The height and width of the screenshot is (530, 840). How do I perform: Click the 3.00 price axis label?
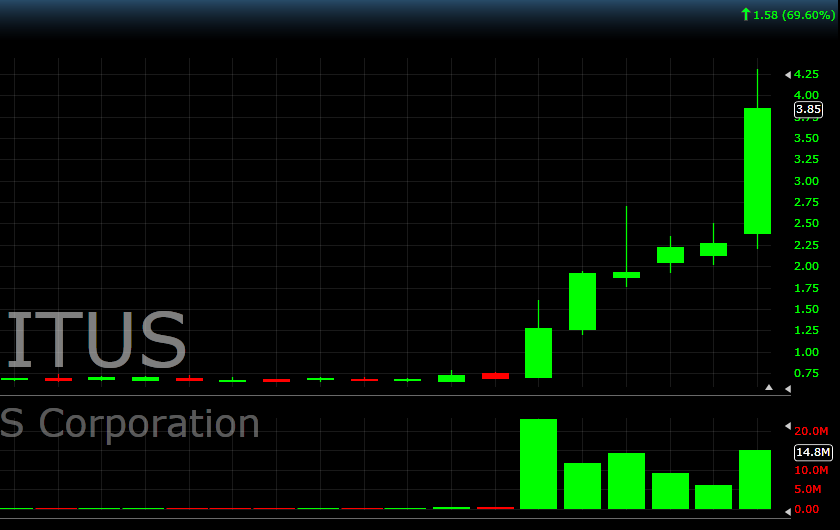point(806,181)
